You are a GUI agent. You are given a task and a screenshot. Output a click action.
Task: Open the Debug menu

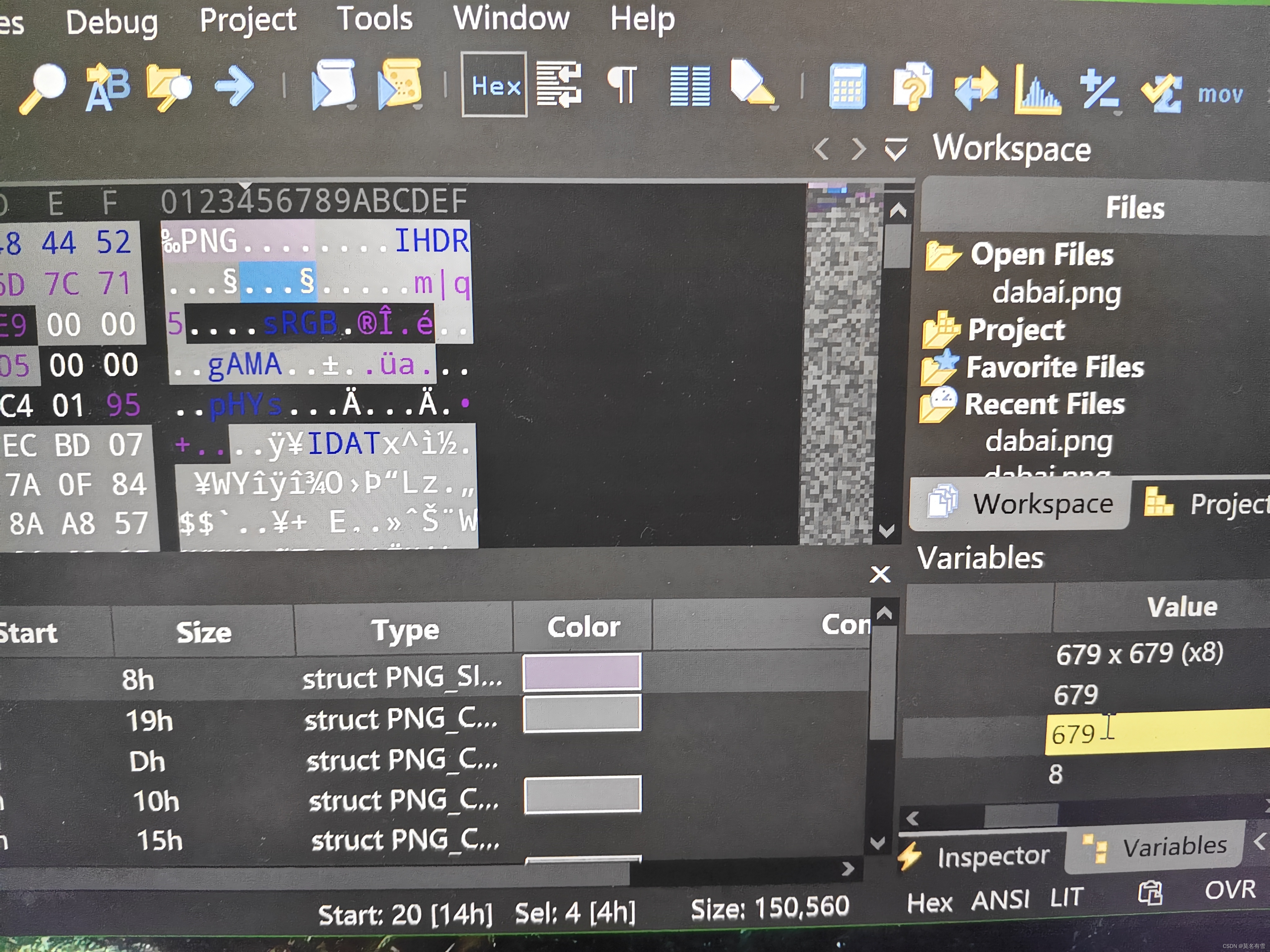[x=111, y=23]
